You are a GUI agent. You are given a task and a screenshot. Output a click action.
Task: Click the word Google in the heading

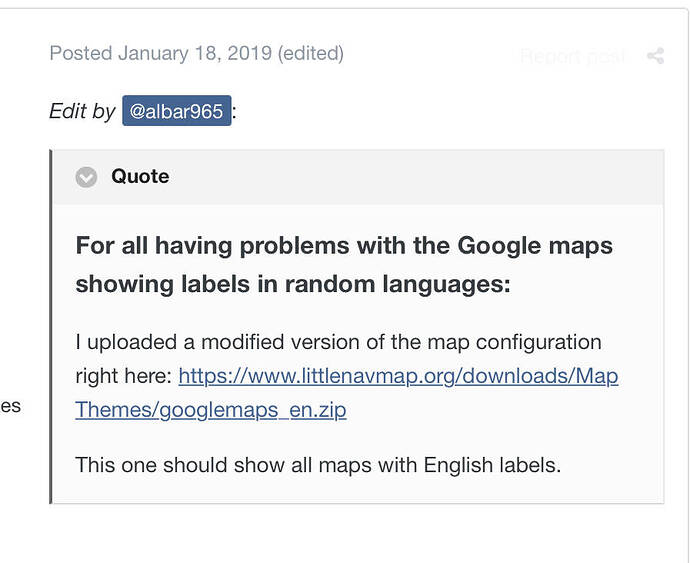click(x=499, y=246)
